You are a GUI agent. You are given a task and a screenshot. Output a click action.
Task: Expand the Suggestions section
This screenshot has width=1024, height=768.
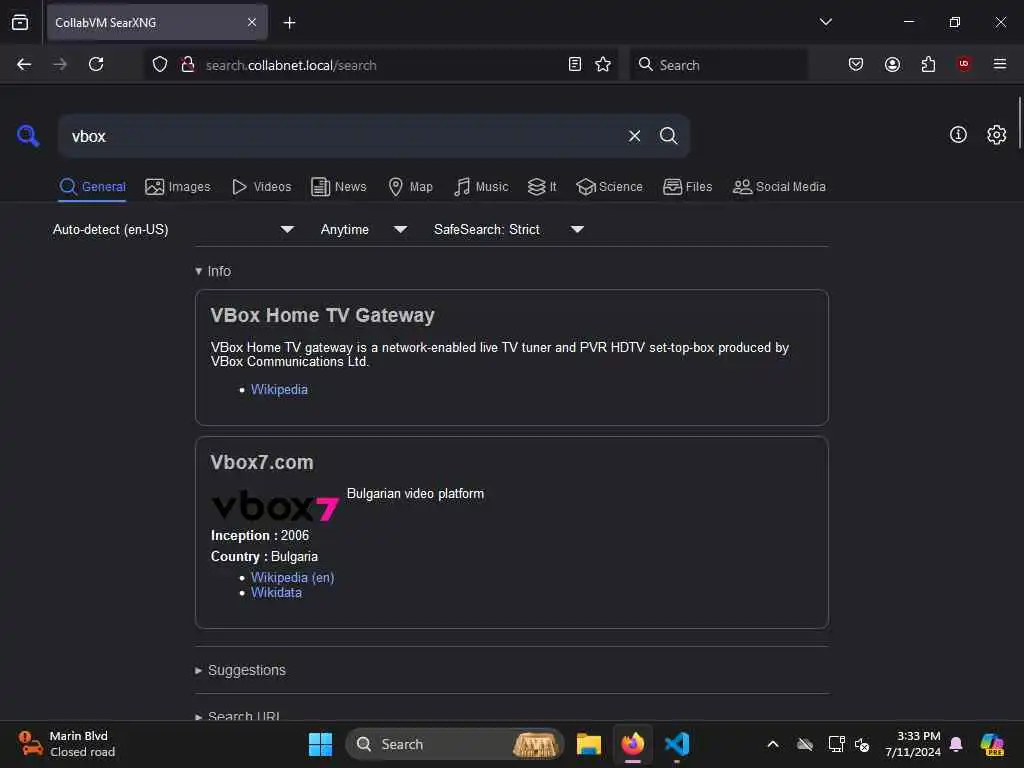tap(240, 670)
